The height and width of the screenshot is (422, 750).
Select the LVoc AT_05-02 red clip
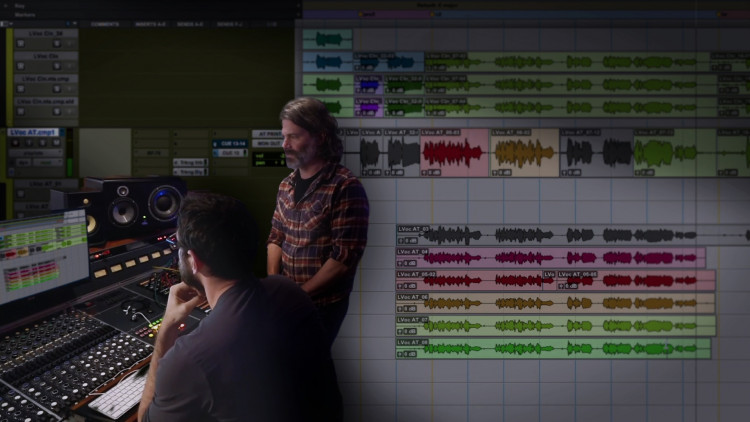(469, 280)
